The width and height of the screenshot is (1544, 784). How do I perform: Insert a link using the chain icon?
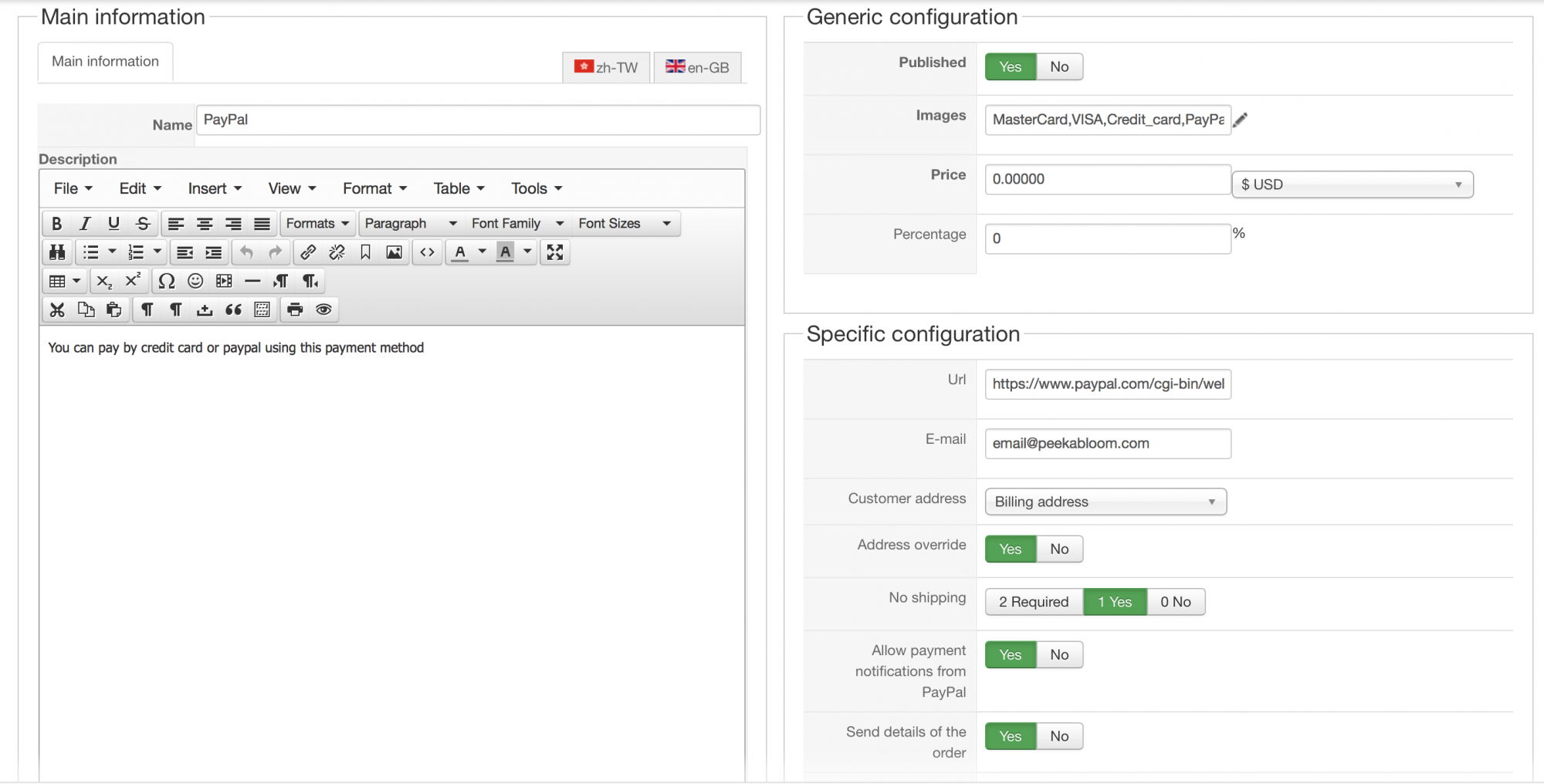click(x=308, y=252)
